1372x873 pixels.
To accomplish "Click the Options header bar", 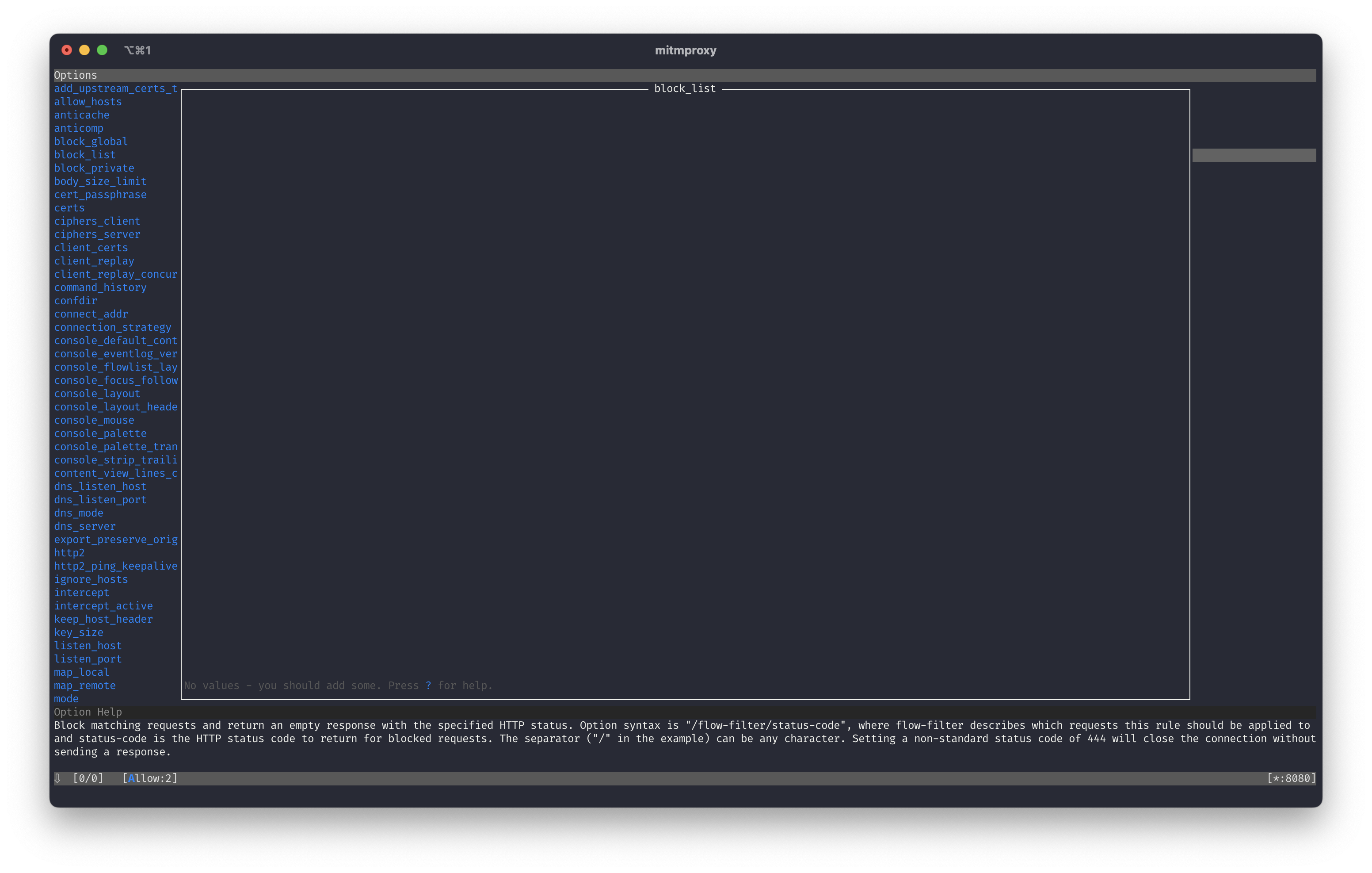I will pos(75,75).
